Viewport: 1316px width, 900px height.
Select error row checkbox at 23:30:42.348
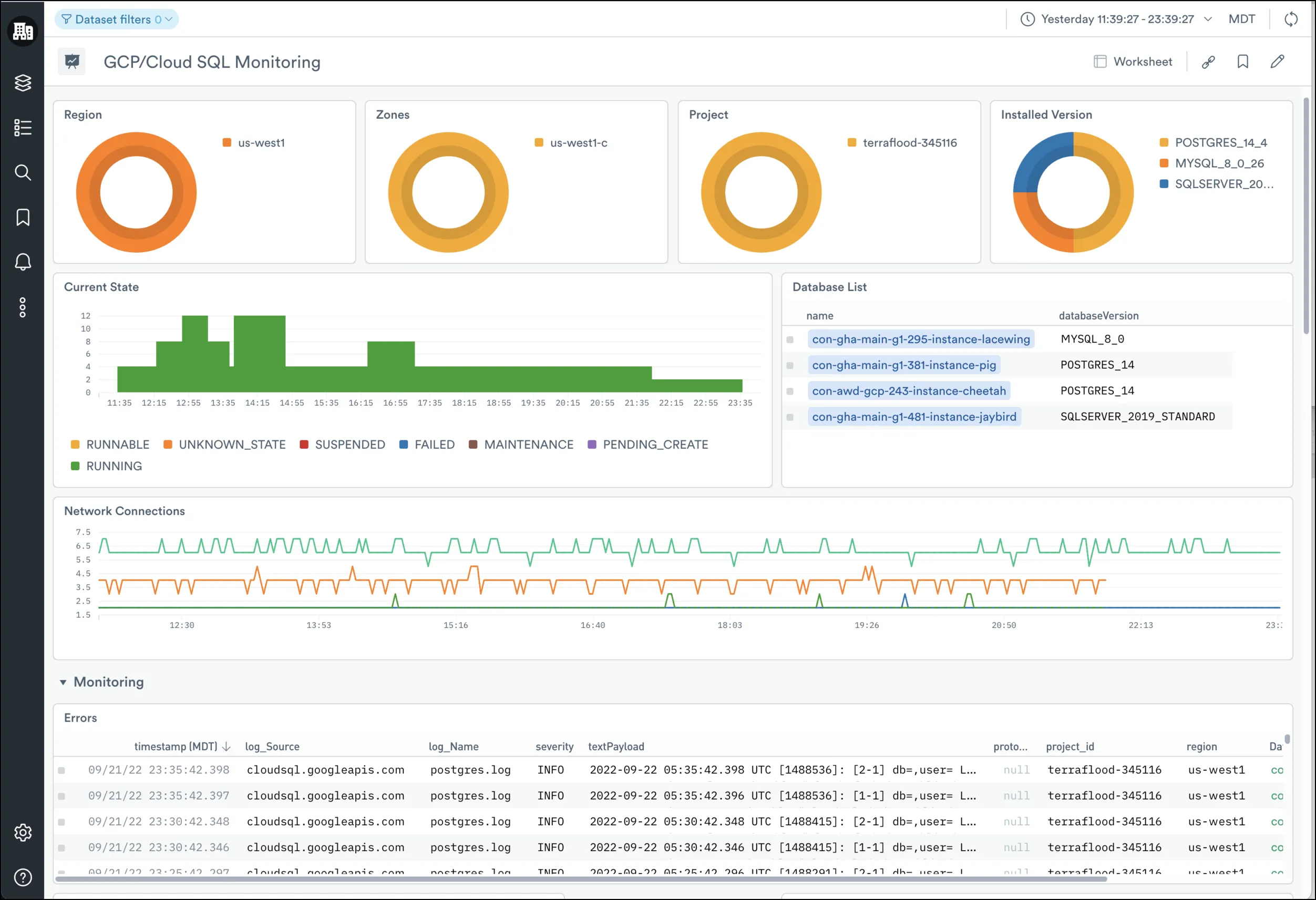(x=61, y=822)
